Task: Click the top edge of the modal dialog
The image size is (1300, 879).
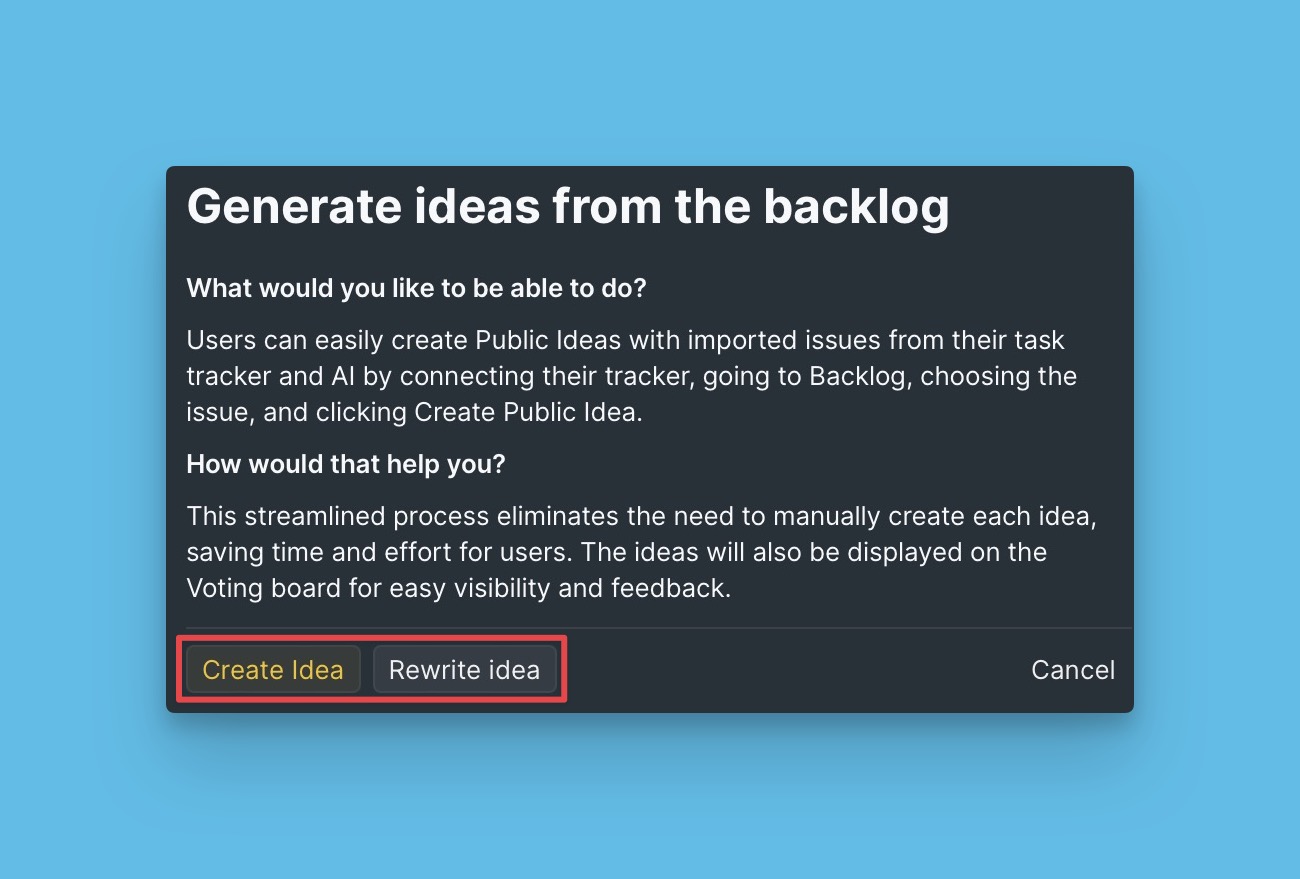Action: [650, 167]
